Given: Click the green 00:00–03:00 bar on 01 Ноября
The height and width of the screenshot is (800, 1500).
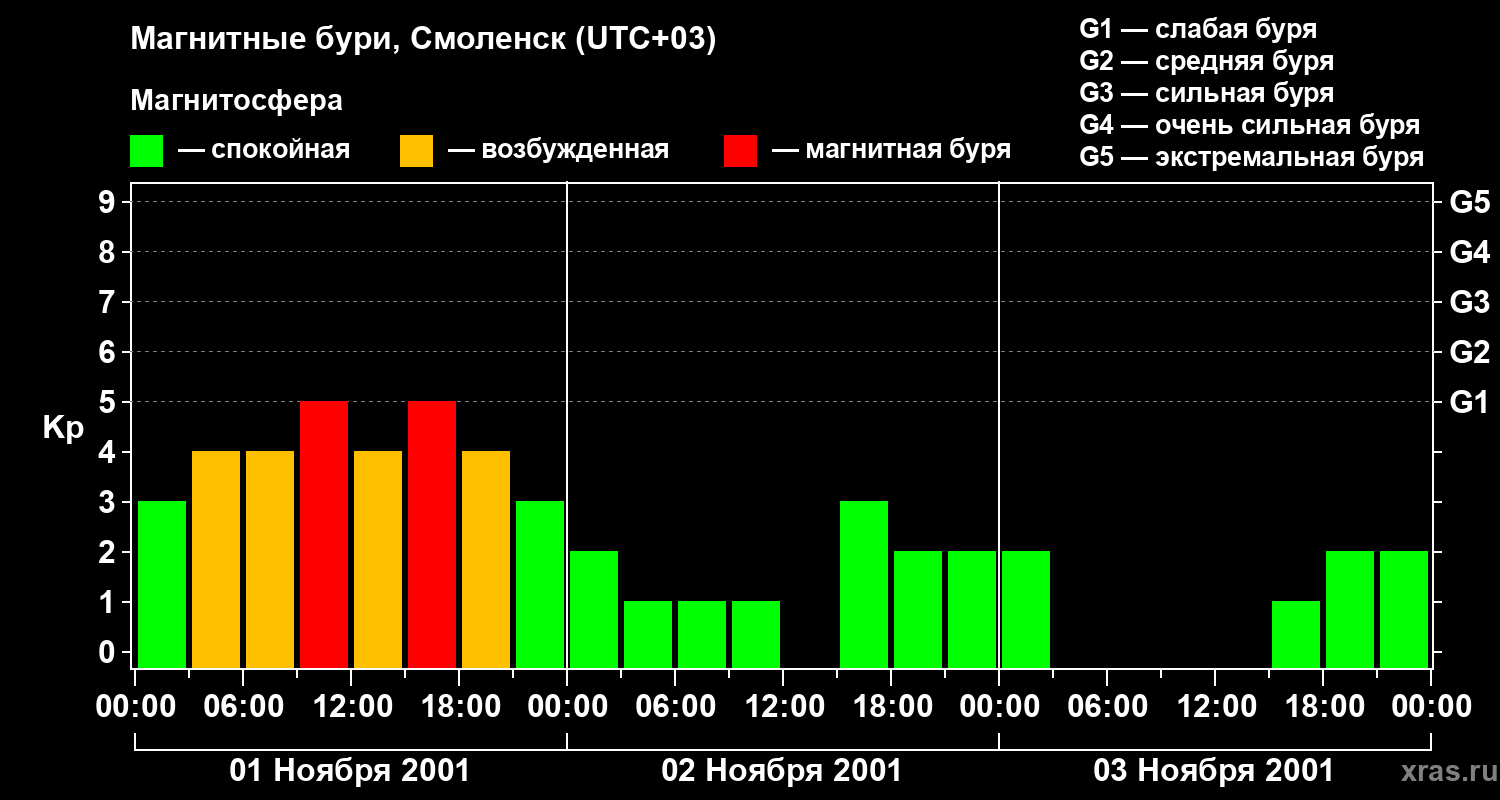Looking at the screenshot, I should (x=162, y=584).
